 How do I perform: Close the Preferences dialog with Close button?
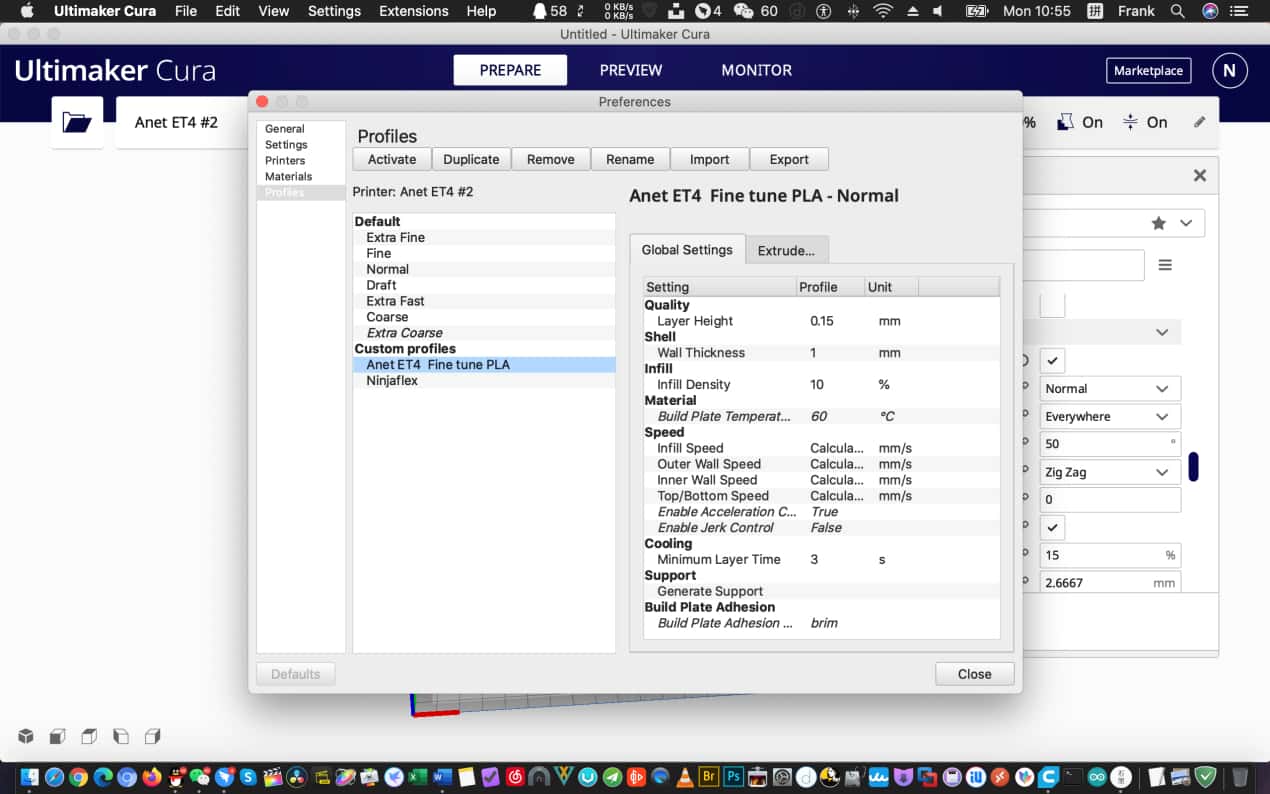click(975, 674)
